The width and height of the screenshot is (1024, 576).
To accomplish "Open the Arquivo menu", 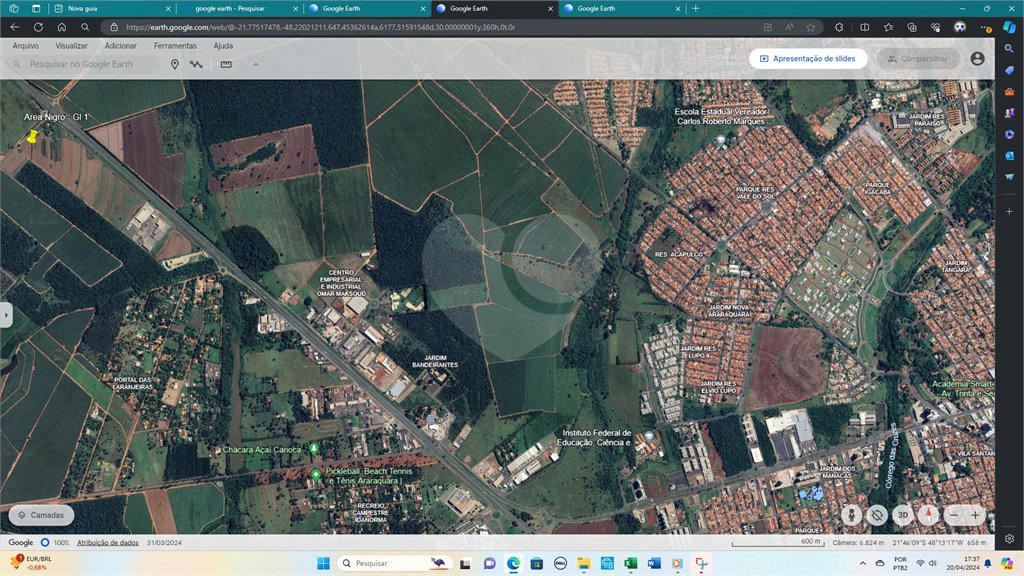I will pos(25,46).
